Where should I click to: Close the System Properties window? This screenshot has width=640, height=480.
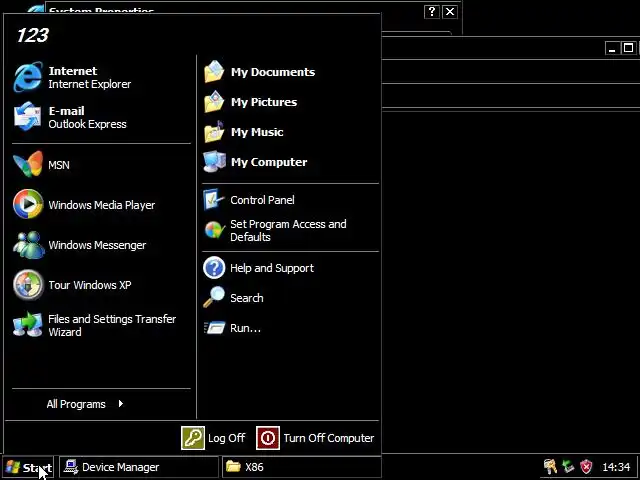pos(450,11)
